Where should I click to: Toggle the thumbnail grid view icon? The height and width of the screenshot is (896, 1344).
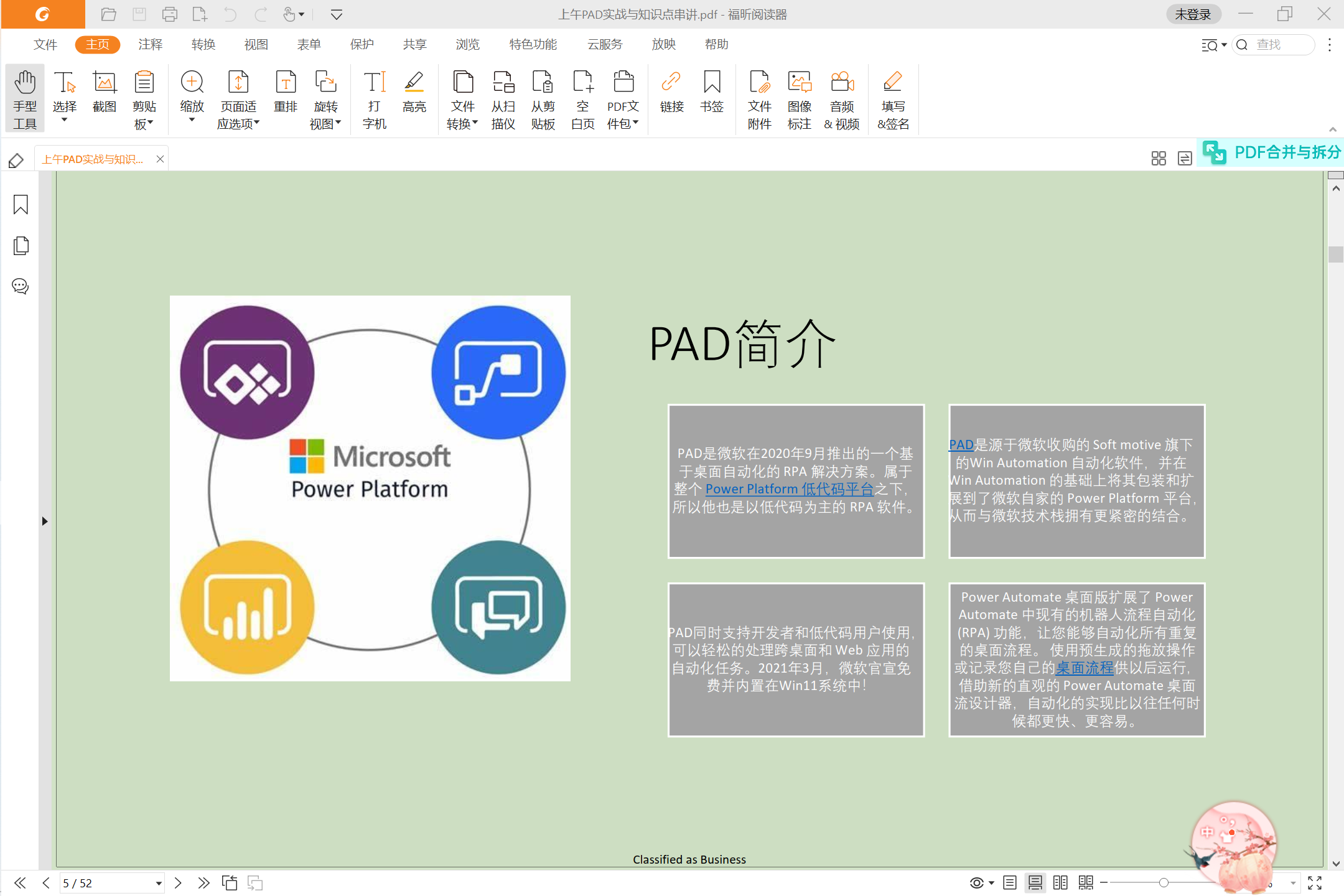(x=1159, y=159)
